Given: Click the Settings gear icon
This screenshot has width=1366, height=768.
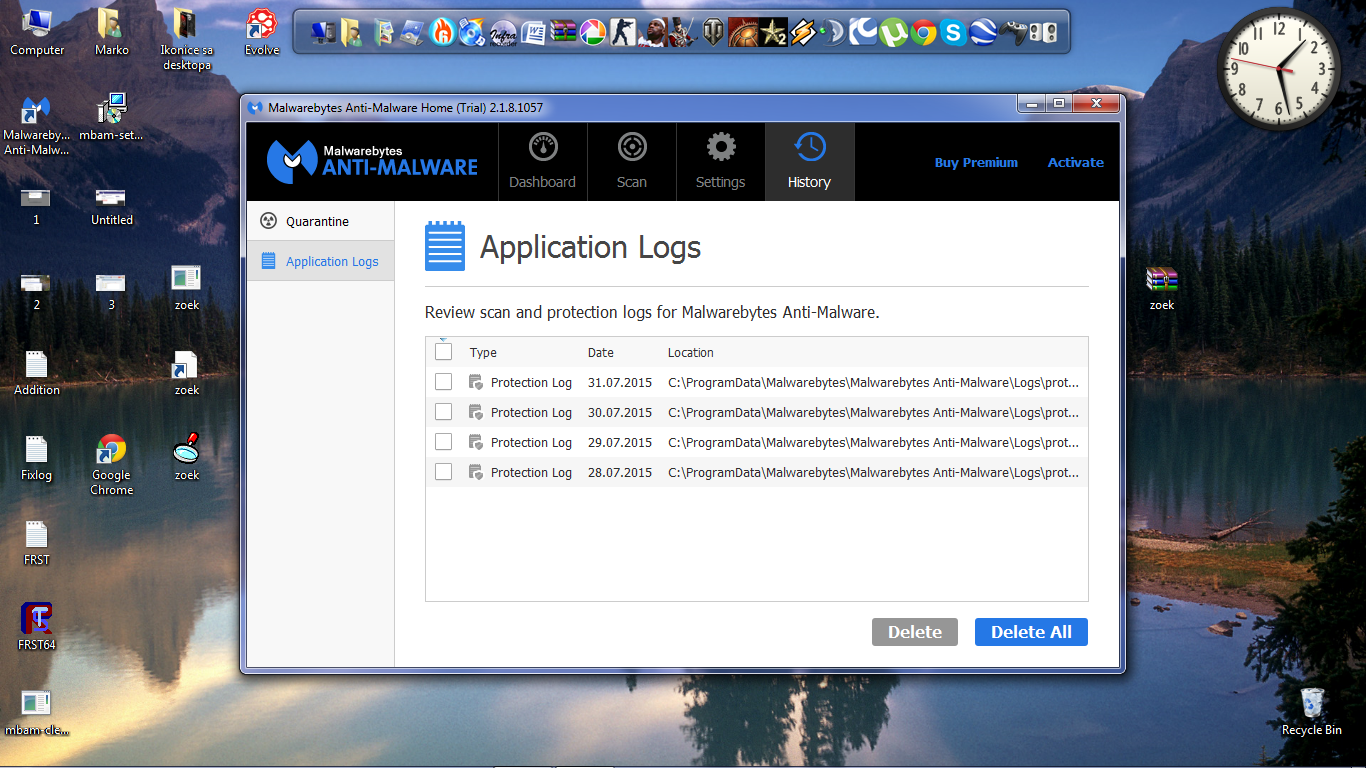Looking at the screenshot, I should (720, 148).
